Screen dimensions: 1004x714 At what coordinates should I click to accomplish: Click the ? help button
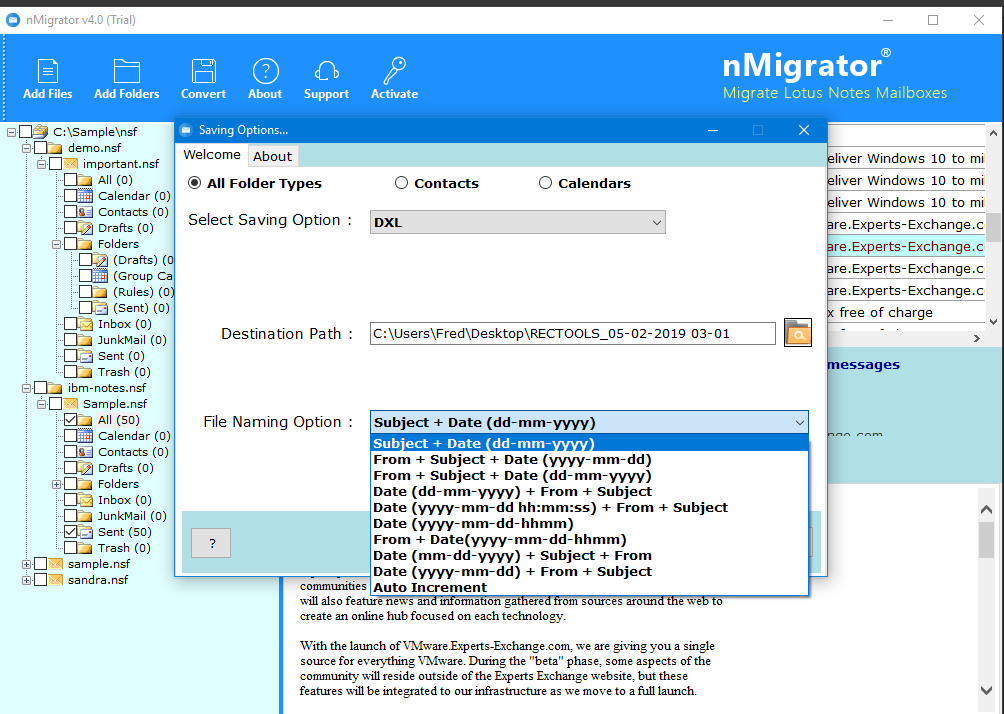click(211, 544)
